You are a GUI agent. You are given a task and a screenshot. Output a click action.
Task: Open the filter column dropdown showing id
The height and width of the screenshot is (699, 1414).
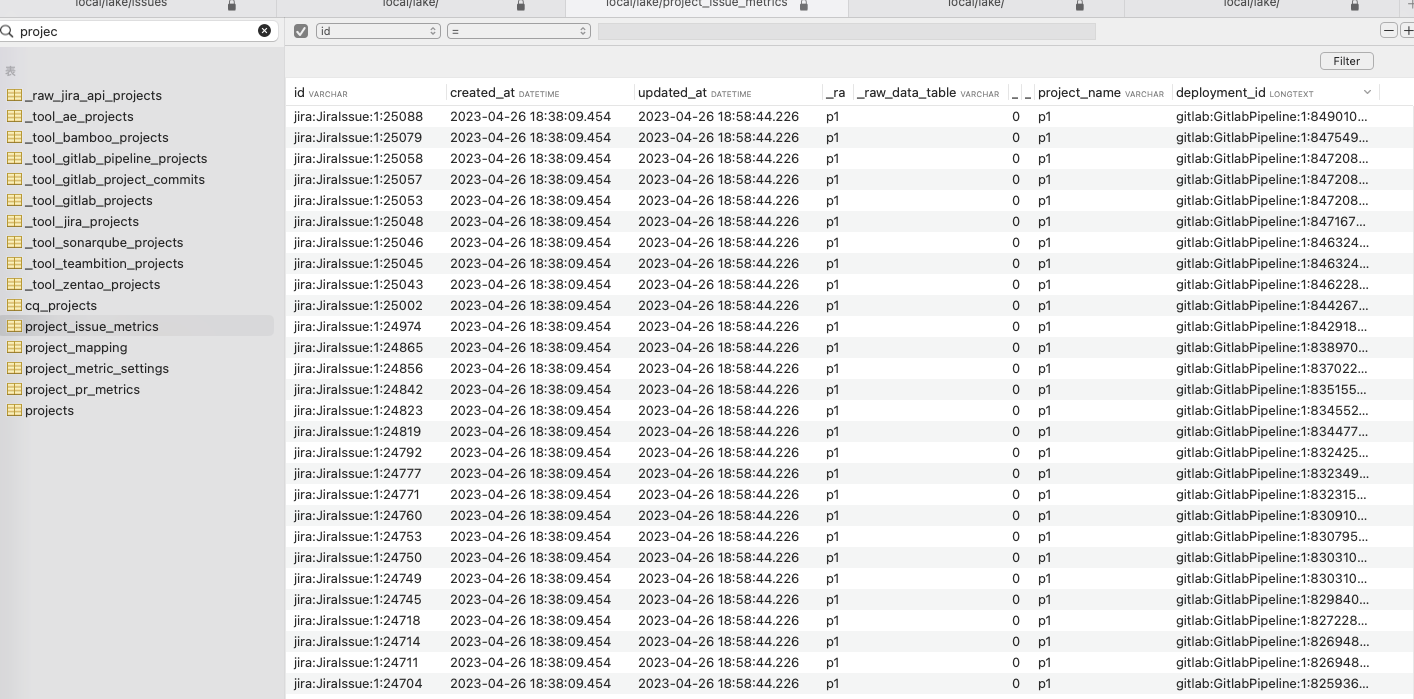(x=378, y=31)
